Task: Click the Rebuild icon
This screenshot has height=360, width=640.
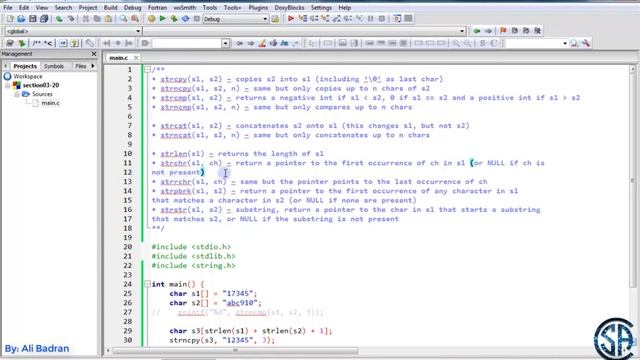Action: point(185,19)
